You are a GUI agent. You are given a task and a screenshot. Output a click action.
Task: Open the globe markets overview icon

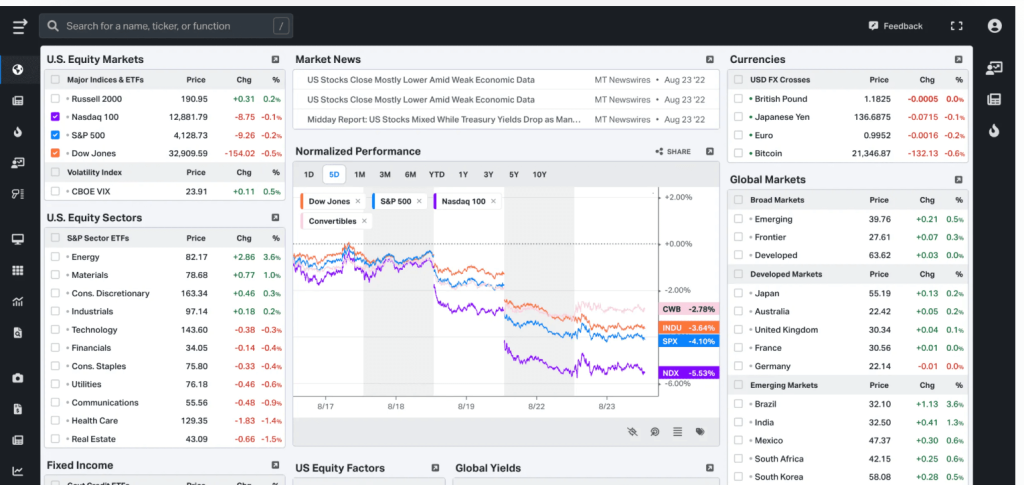click(18, 69)
